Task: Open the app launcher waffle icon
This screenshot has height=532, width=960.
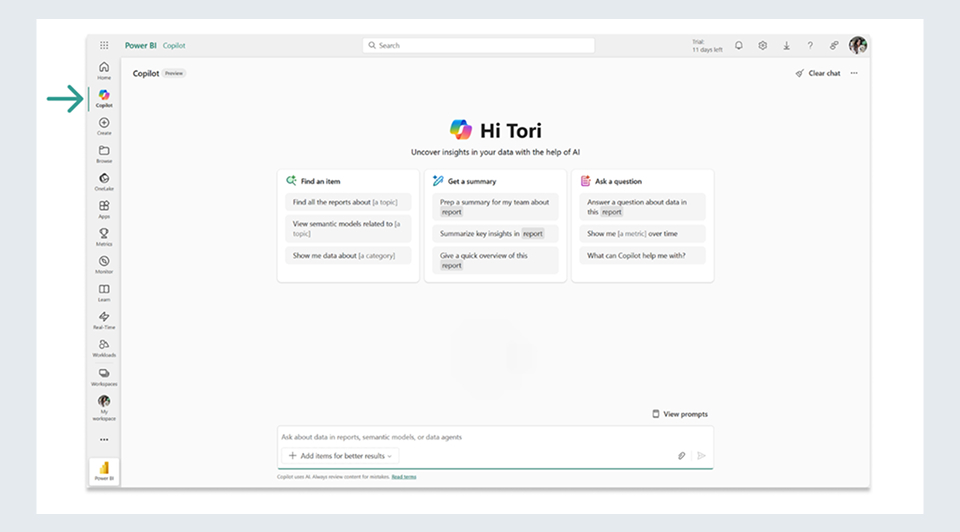Action: [104, 45]
